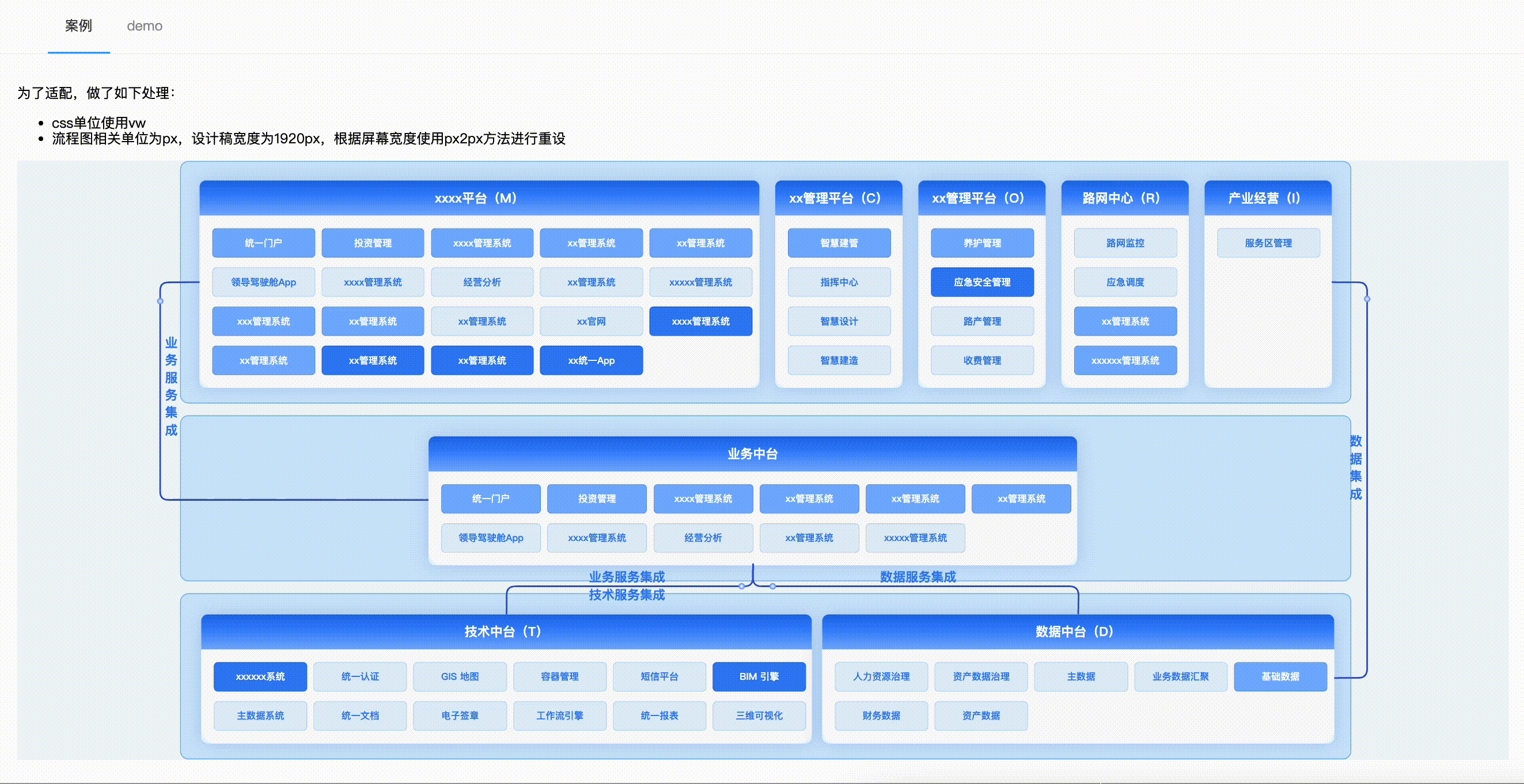Viewport: 1524px width, 784px height.
Task: Select the 服务区管理 box
Action: pyautogui.click(x=1268, y=243)
